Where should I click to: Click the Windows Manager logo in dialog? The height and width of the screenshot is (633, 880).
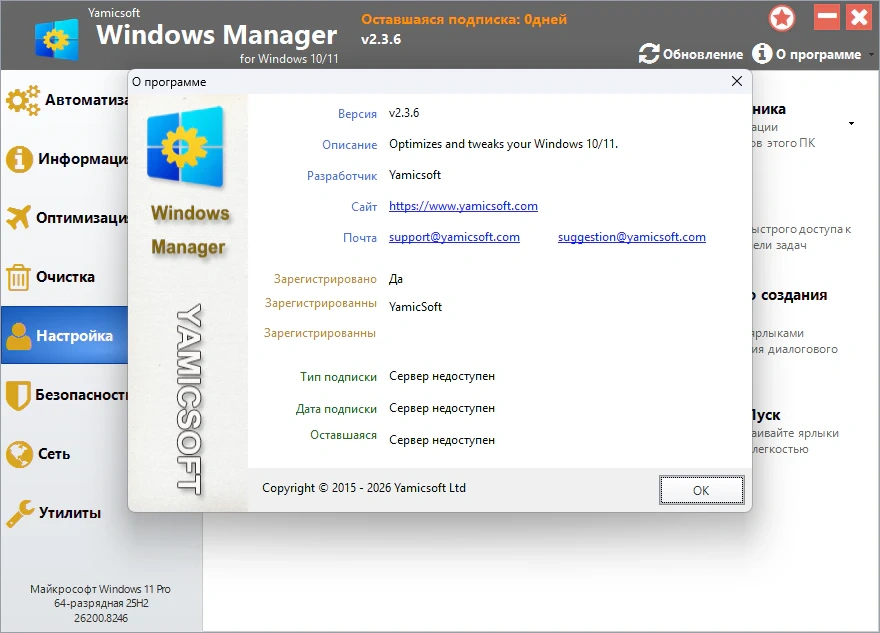pyautogui.click(x=186, y=147)
